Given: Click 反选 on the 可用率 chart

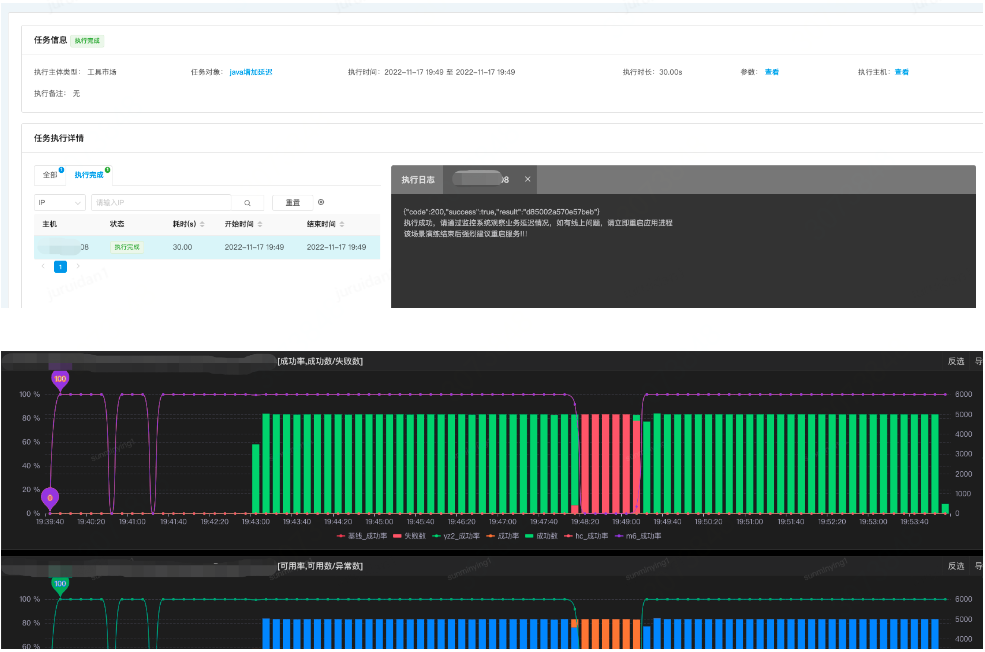Looking at the screenshot, I should [955, 566].
